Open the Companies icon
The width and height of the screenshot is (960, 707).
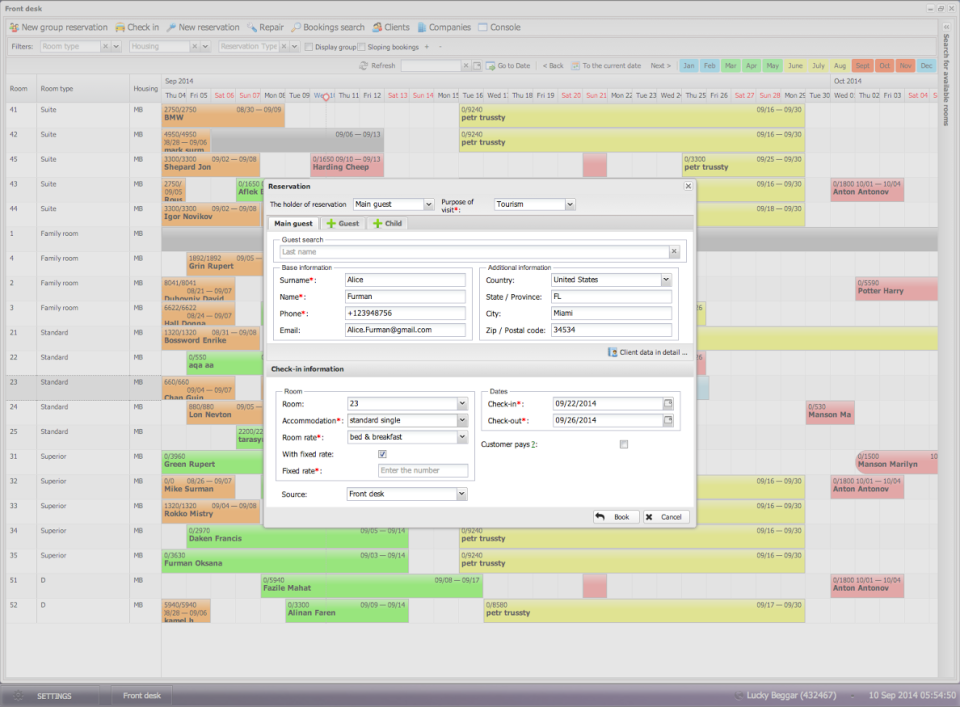(422, 28)
